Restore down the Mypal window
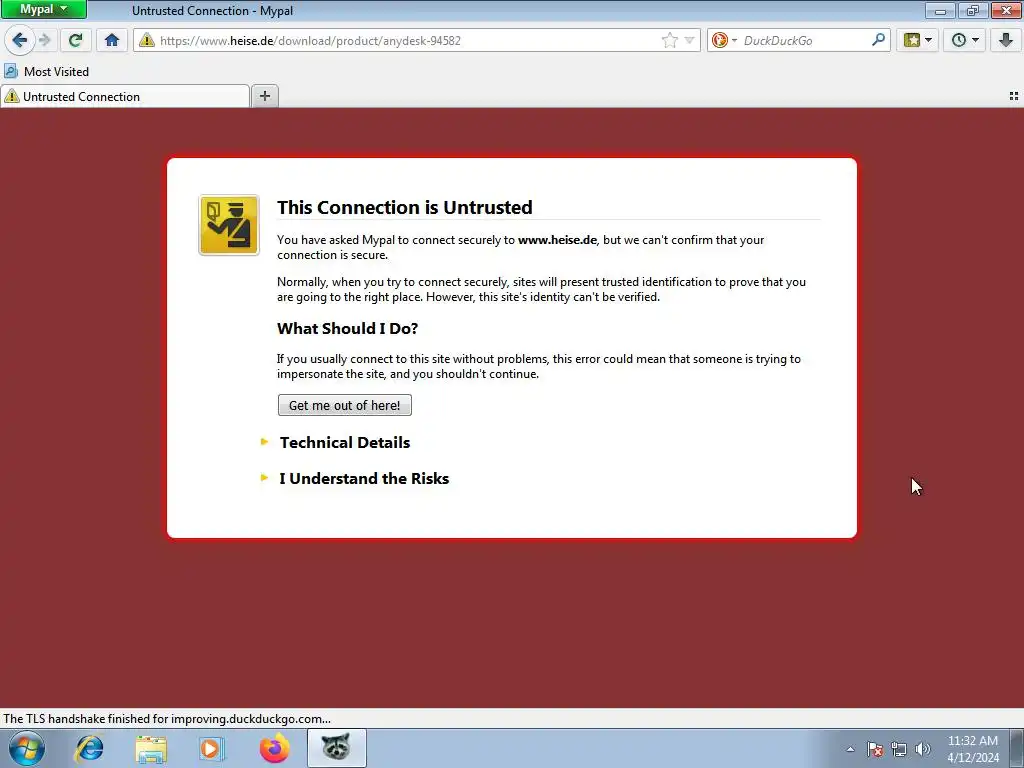 [x=973, y=10]
